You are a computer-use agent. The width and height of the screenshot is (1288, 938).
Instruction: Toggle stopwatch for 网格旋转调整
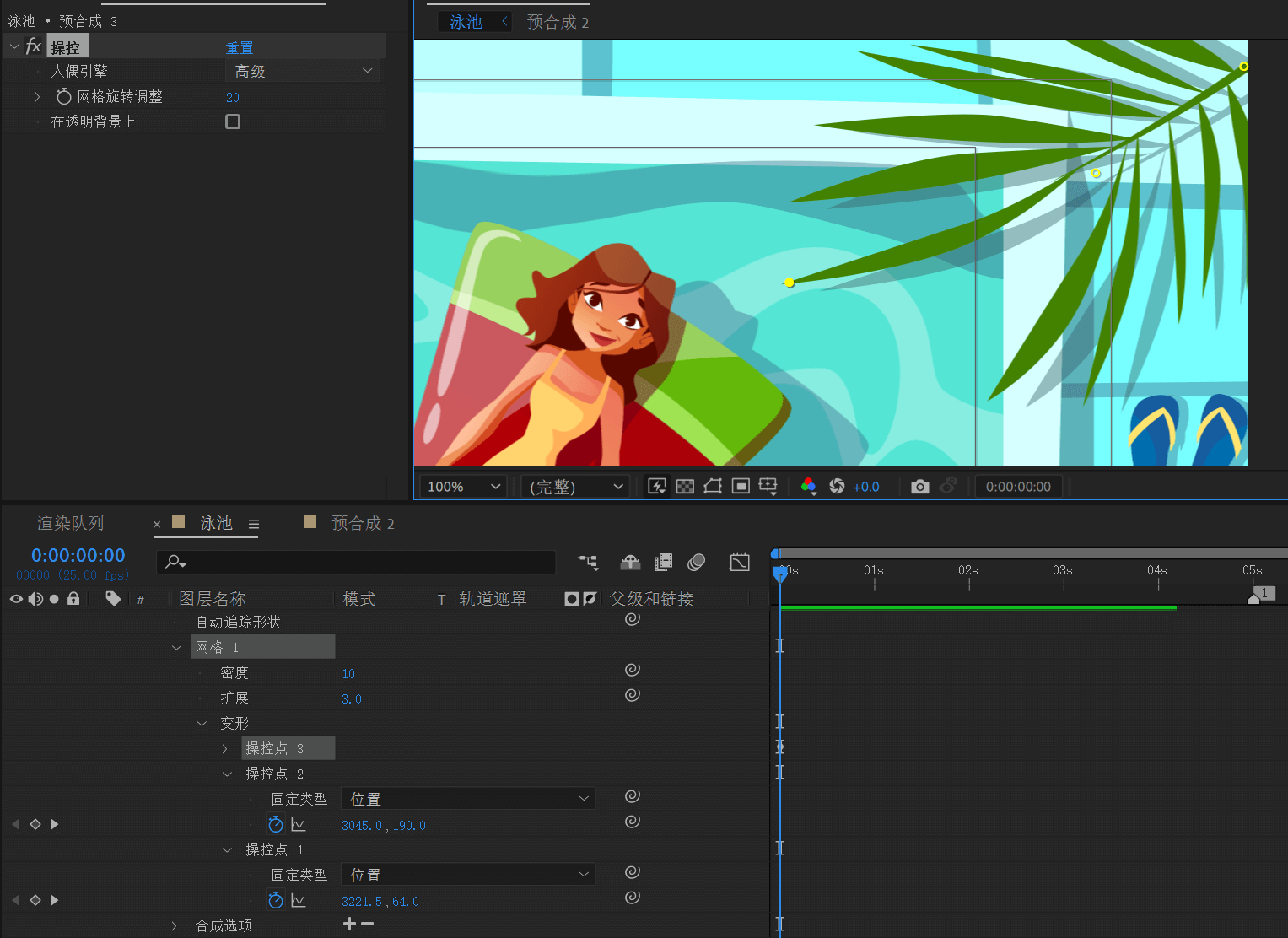click(63, 97)
